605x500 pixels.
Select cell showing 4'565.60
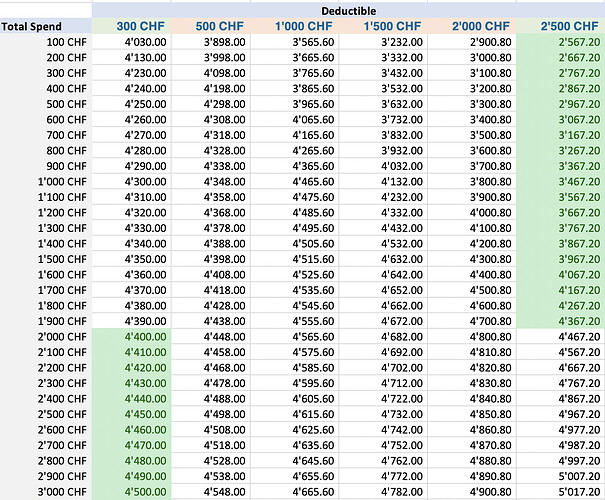(294, 337)
